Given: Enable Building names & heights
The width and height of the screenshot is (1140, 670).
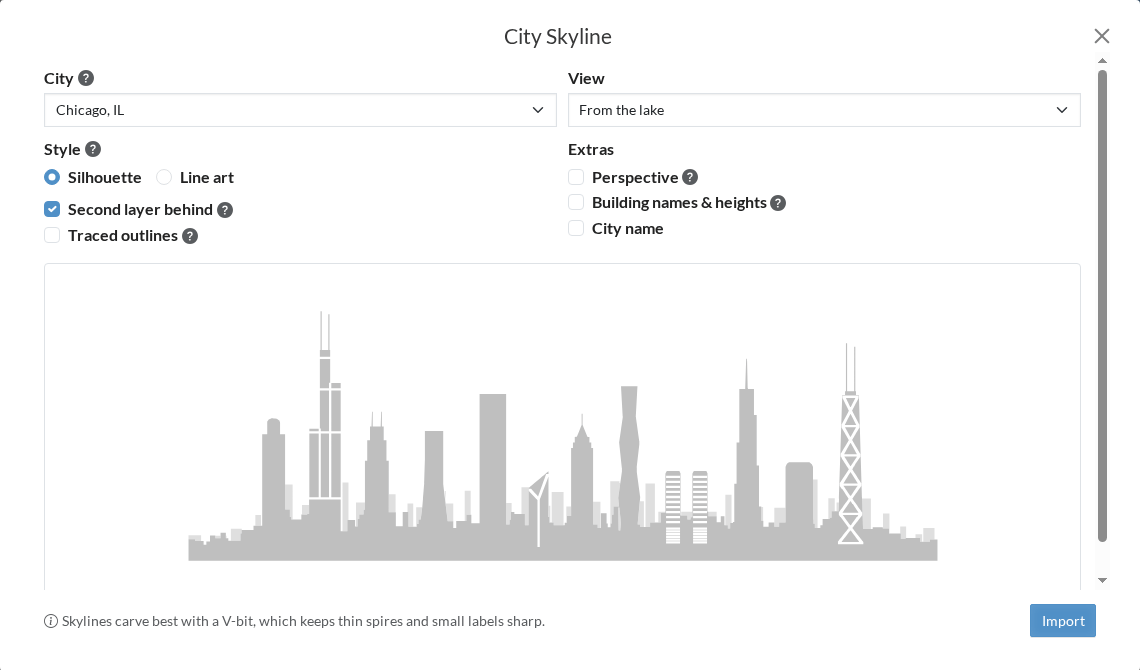Looking at the screenshot, I should [576, 203].
